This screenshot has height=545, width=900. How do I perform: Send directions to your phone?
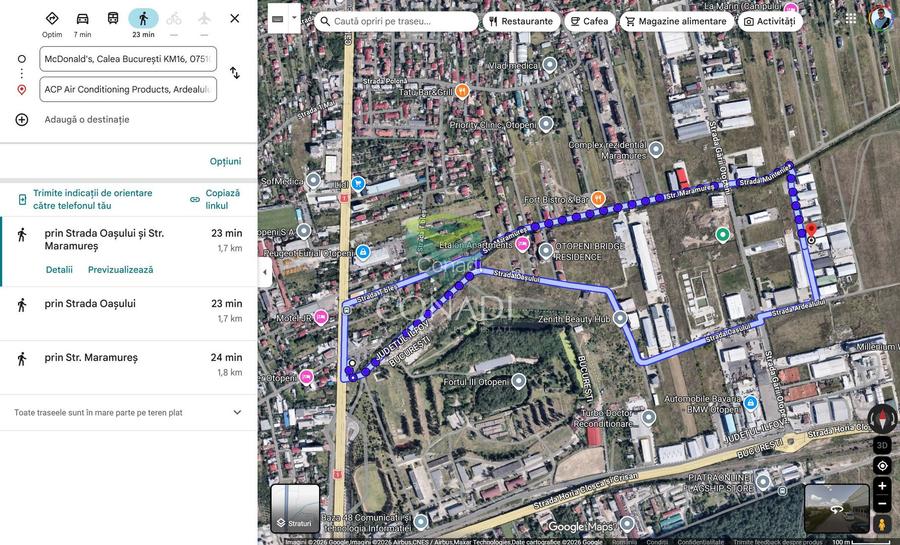[x=92, y=199]
